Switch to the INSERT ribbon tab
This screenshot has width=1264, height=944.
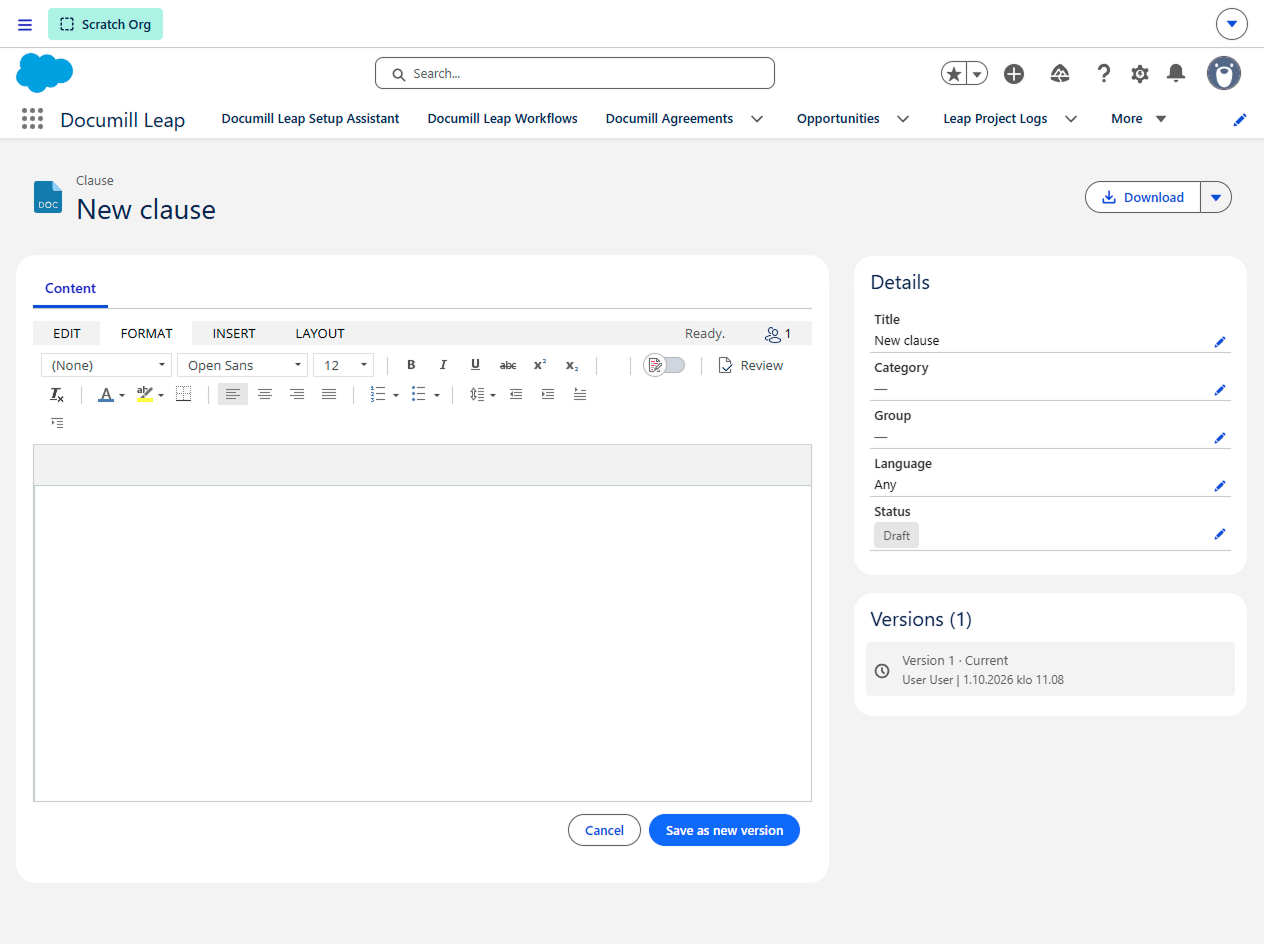coord(234,333)
